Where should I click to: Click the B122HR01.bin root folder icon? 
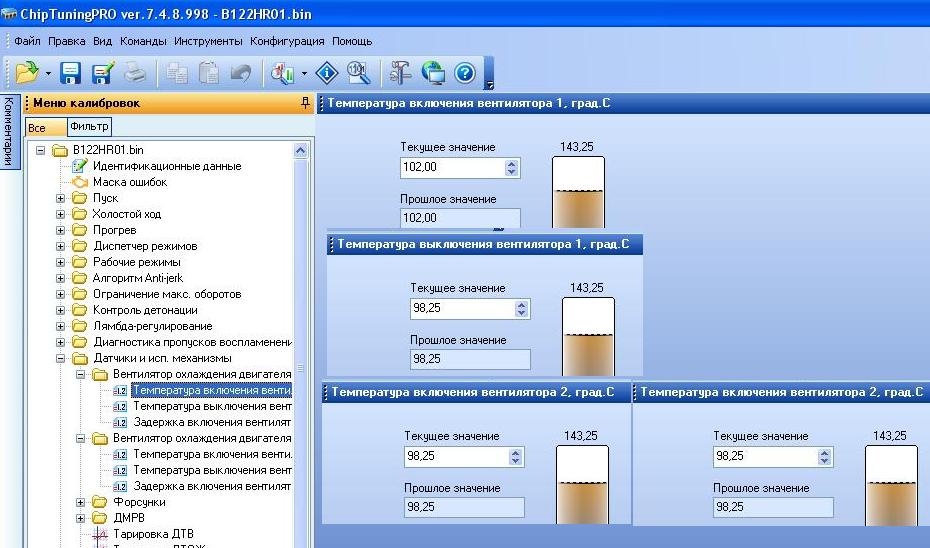(x=59, y=150)
